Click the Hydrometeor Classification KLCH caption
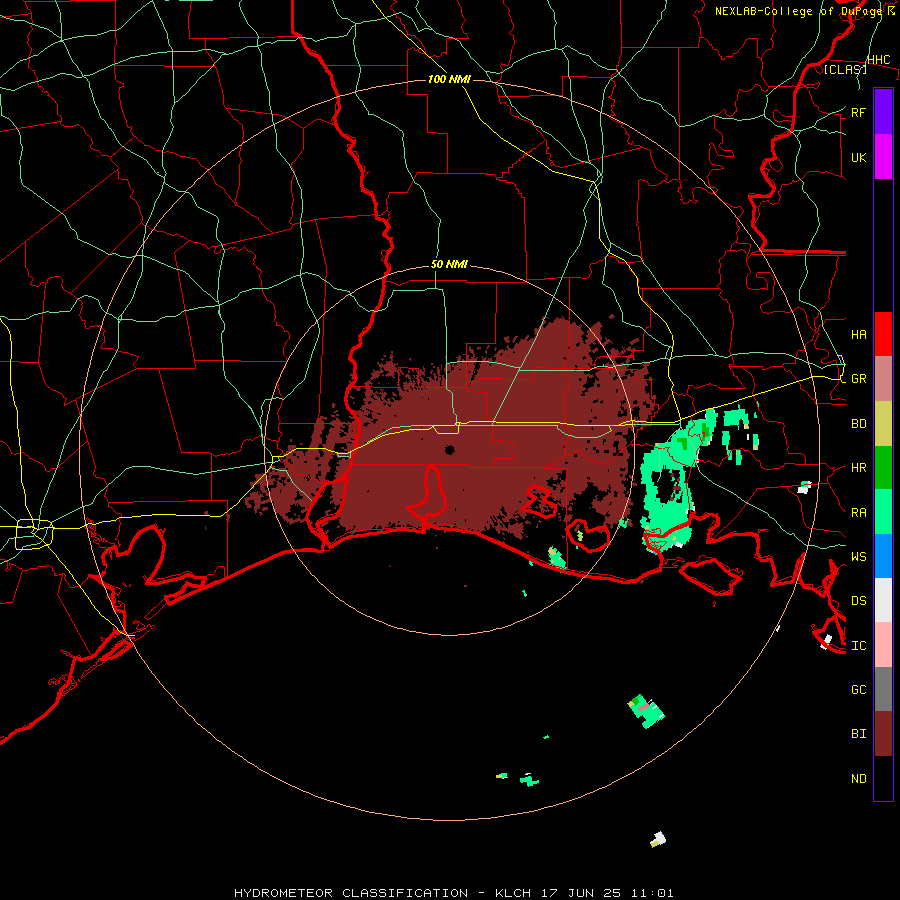Screen dimensions: 900x900 453,893
